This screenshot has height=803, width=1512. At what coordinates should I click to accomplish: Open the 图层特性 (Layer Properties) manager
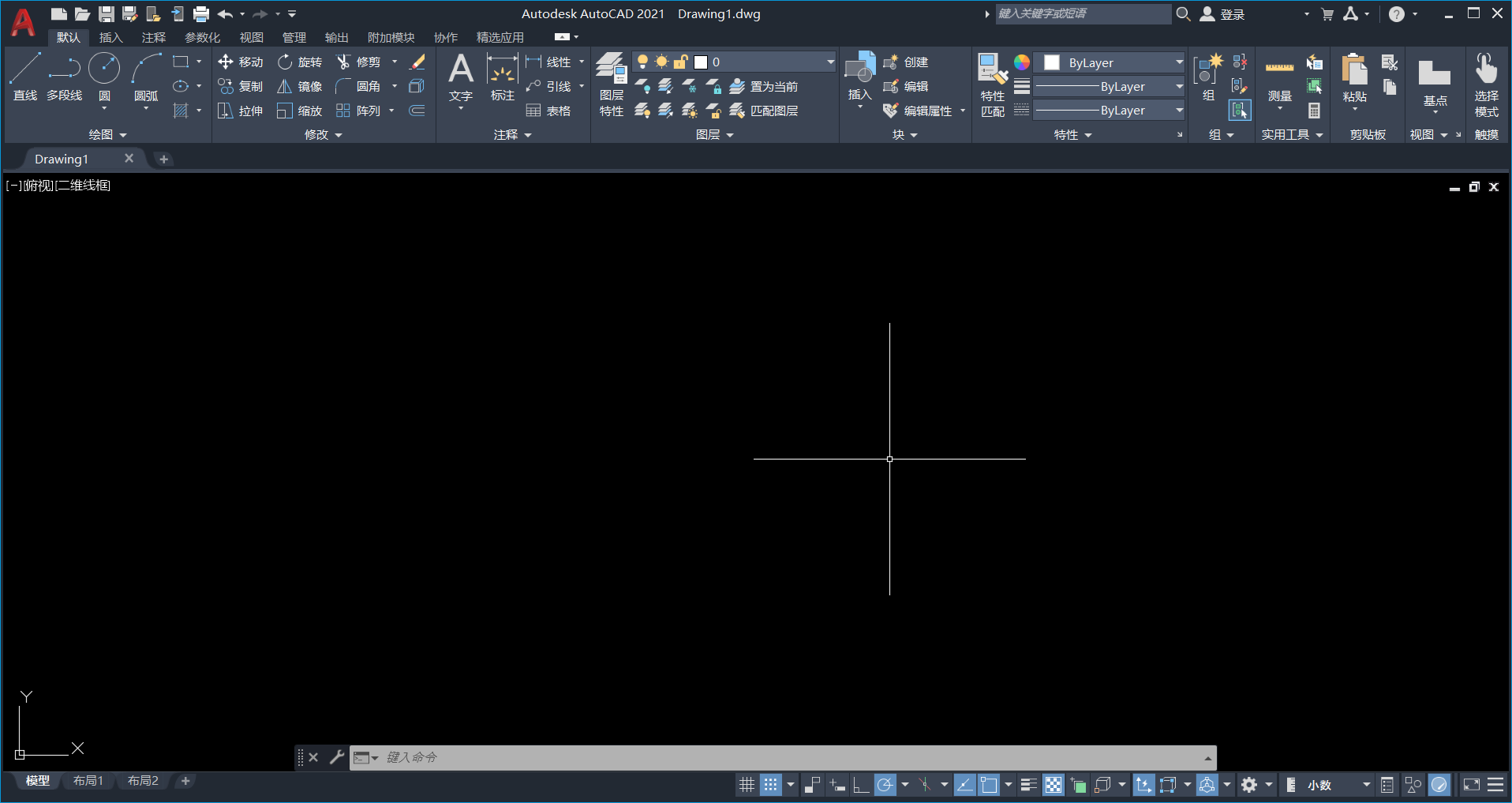[x=611, y=84]
